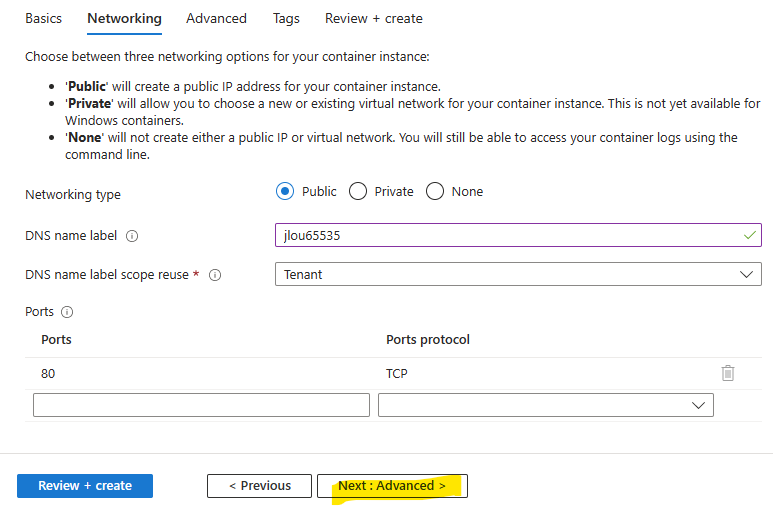The width and height of the screenshot is (773, 506).
Task: Click the green validation checkmark in DNS field
Action: 749,235
